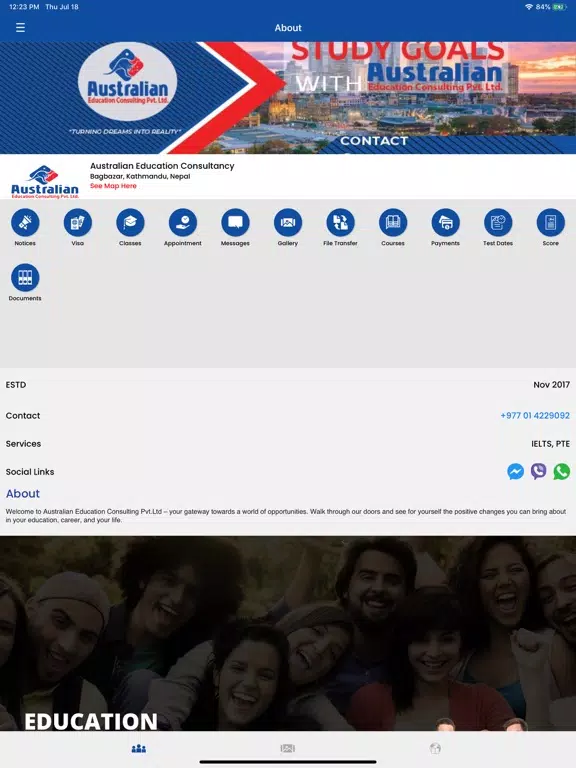Open WhatsApp social link
The image size is (576, 768).
(562, 472)
